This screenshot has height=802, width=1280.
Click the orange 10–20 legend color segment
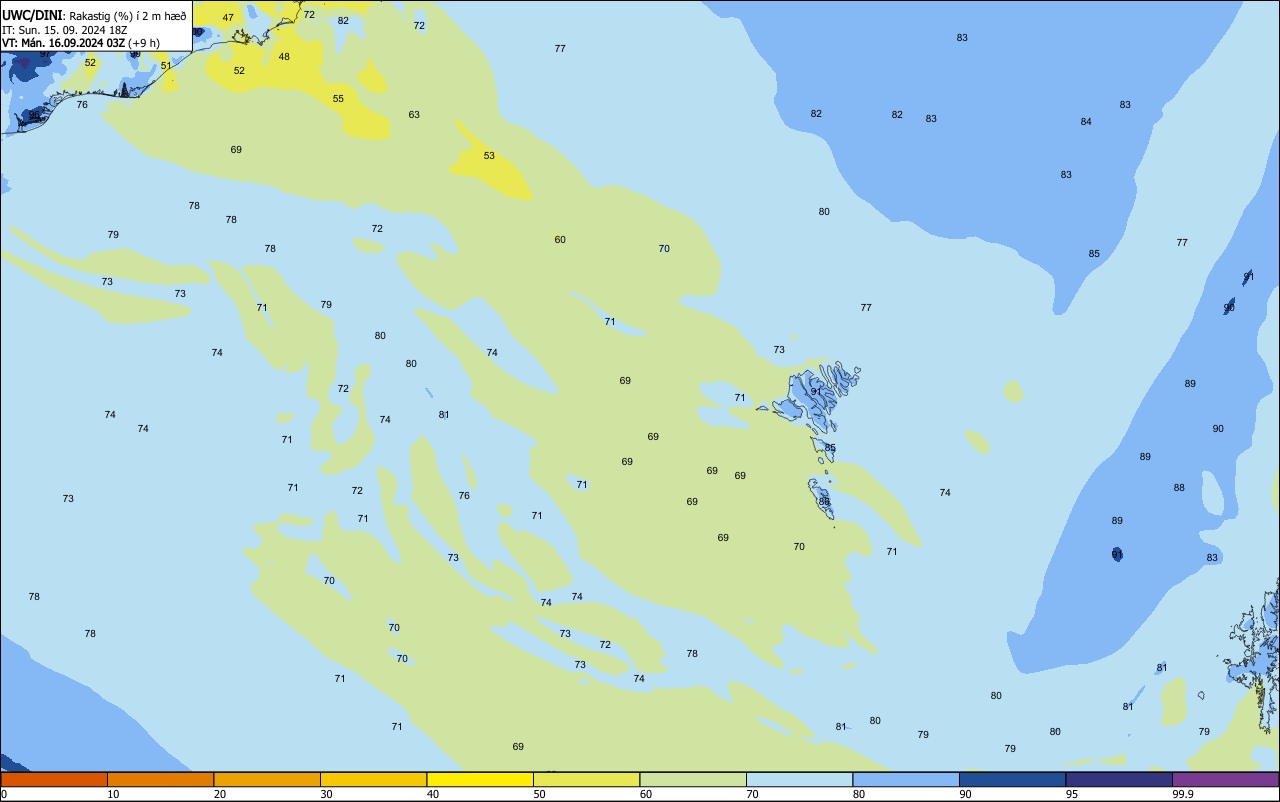(x=160, y=779)
